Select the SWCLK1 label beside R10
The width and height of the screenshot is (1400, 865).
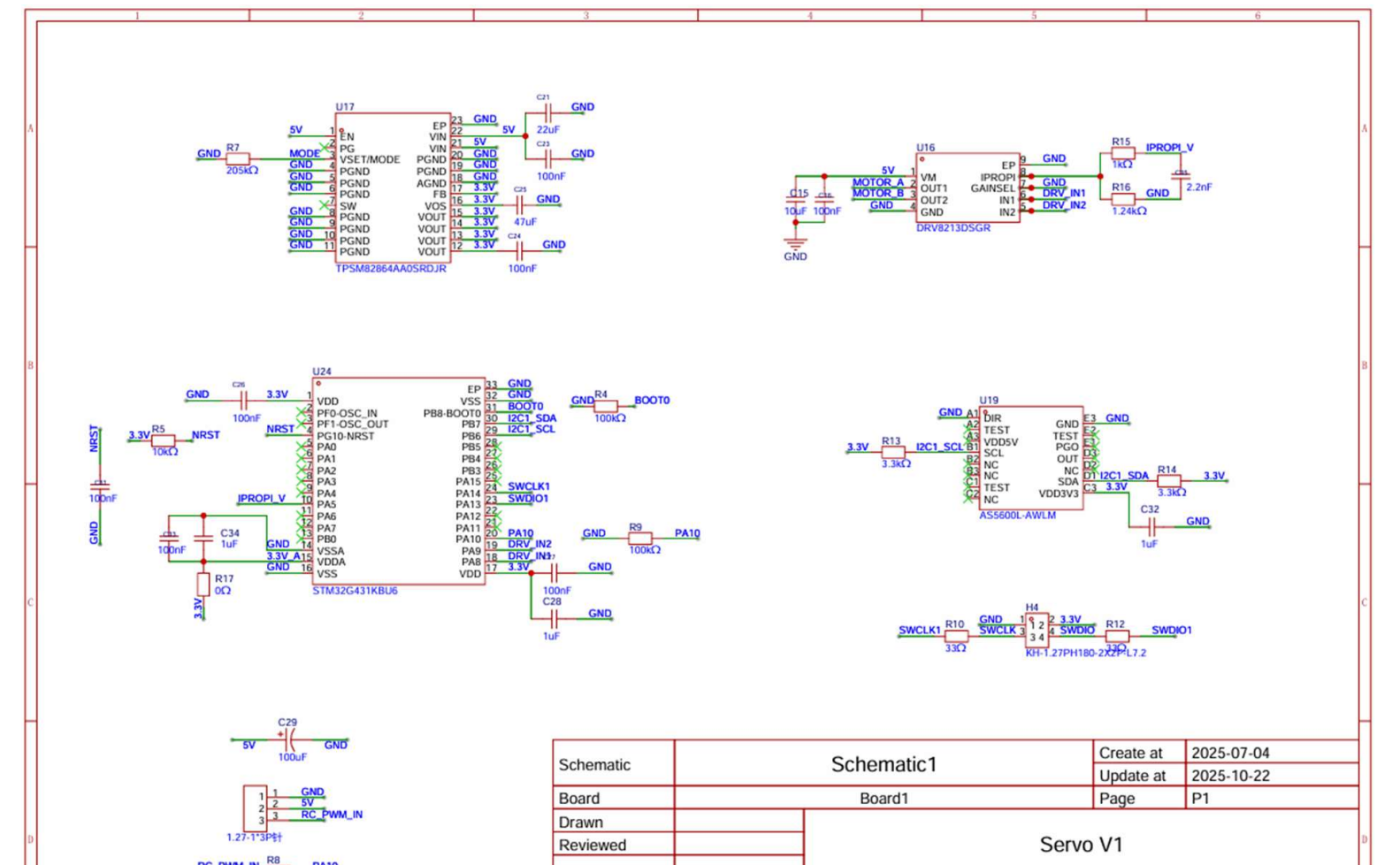919,631
